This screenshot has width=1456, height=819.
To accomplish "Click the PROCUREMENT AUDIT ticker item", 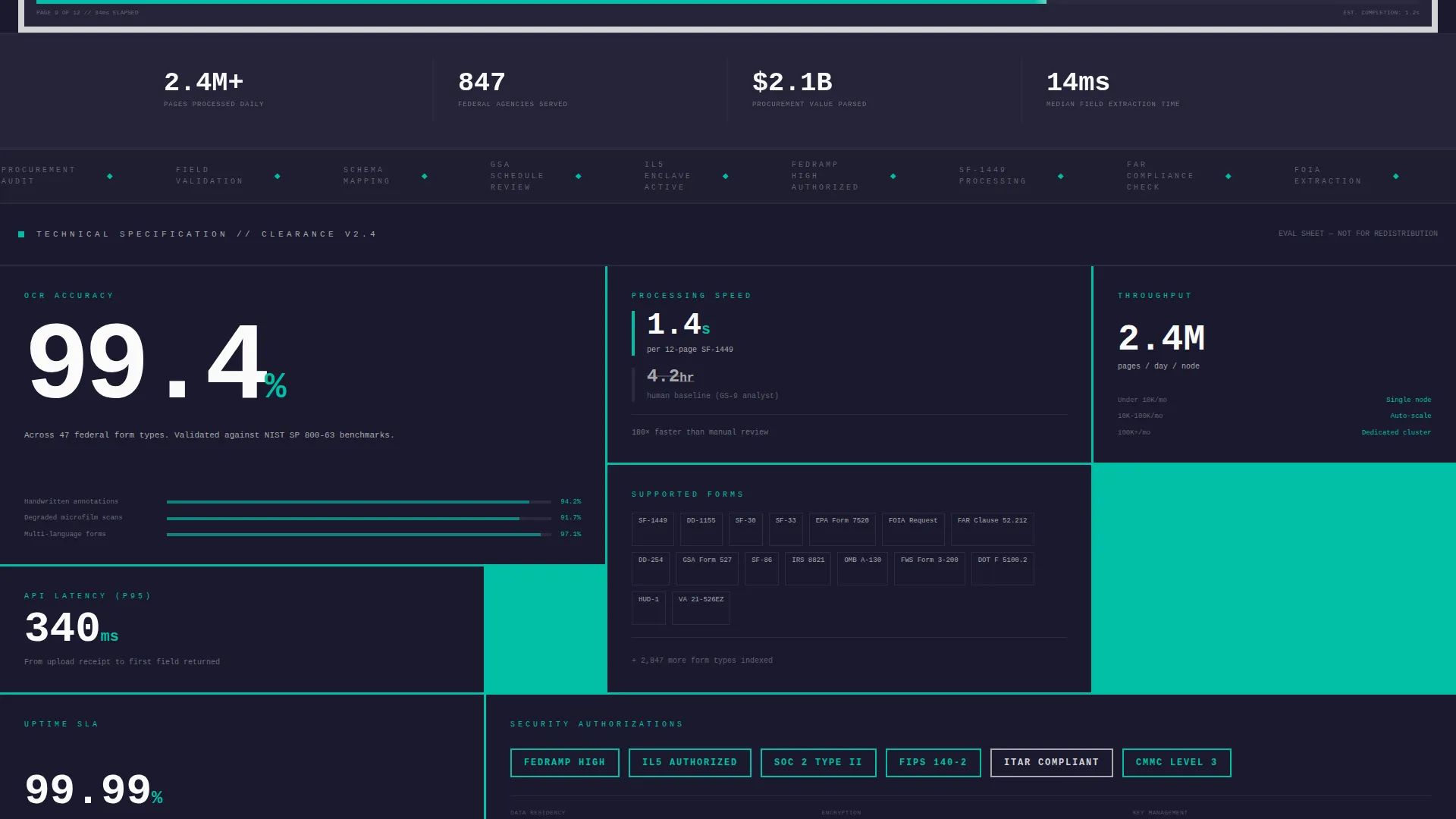I will pos(39,176).
